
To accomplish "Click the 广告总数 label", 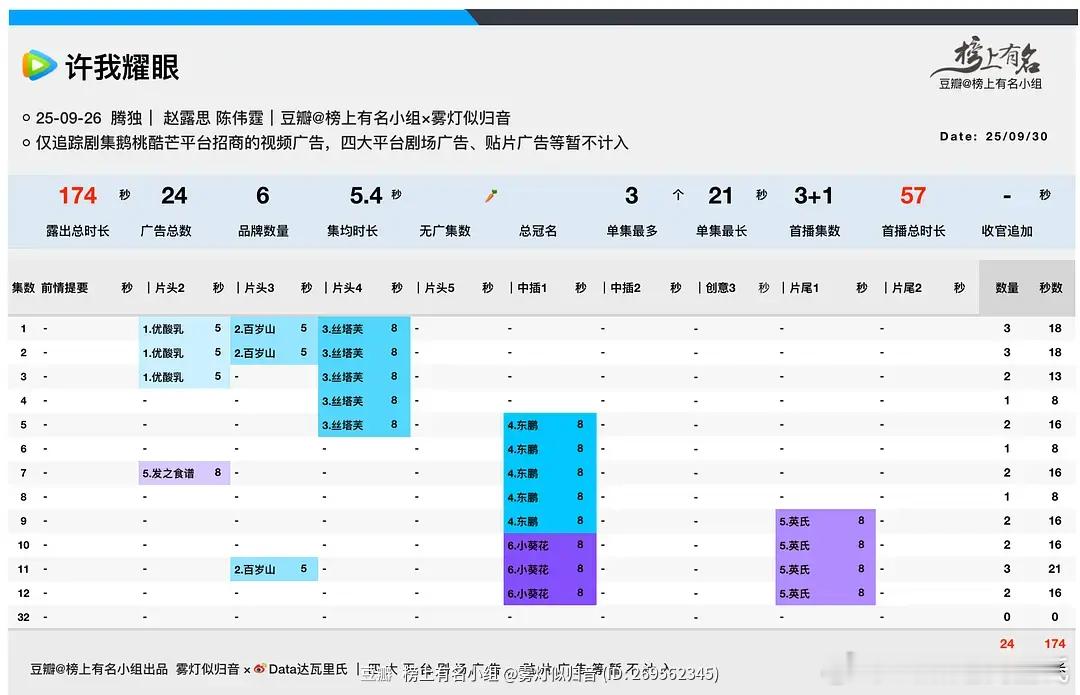I will click(166, 231).
